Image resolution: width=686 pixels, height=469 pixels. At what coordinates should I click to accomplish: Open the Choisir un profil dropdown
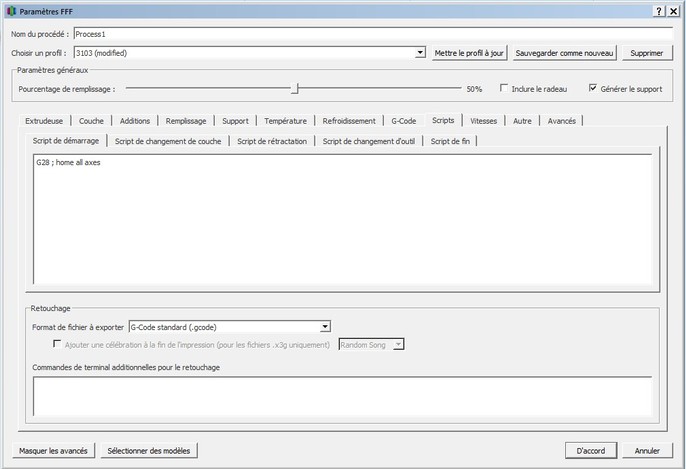420,52
